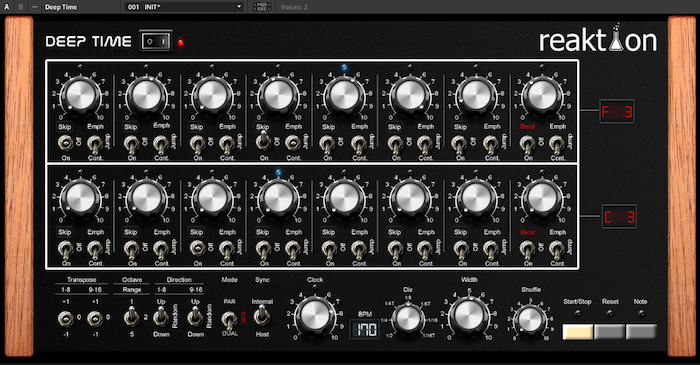
Task: Select snapshot B in the header
Action: pyautogui.click(x=21, y=7)
